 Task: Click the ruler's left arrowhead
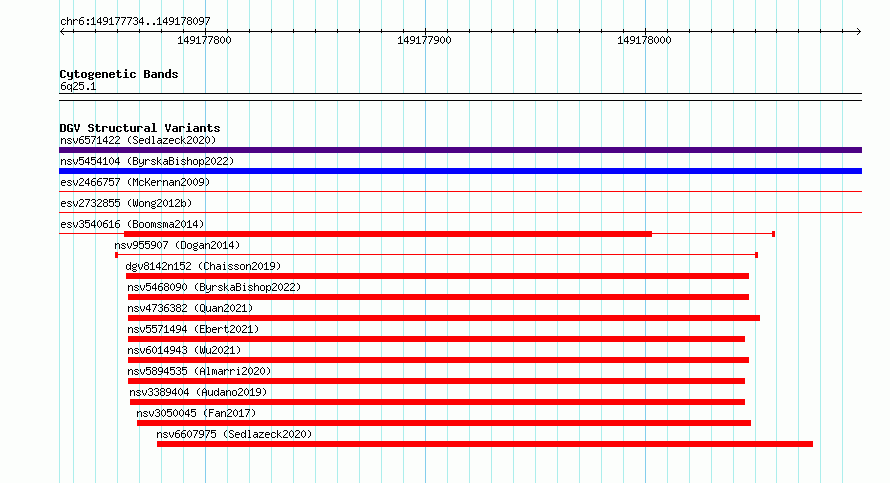[x=62, y=32]
